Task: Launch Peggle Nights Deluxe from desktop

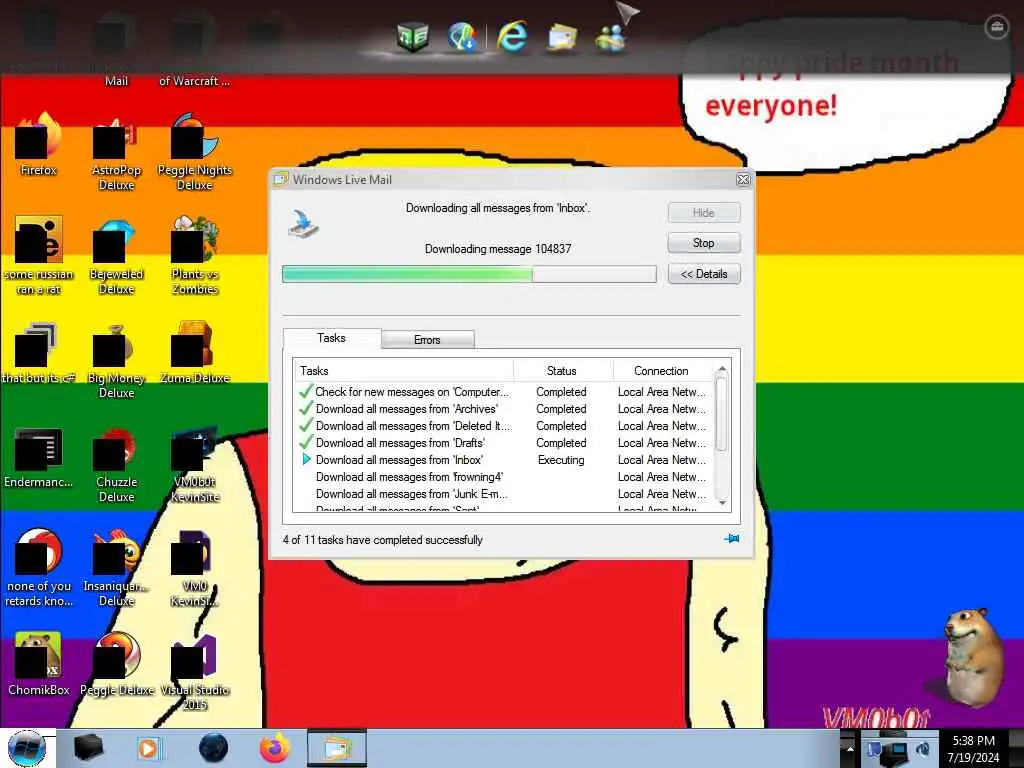Action: [195, 152]
